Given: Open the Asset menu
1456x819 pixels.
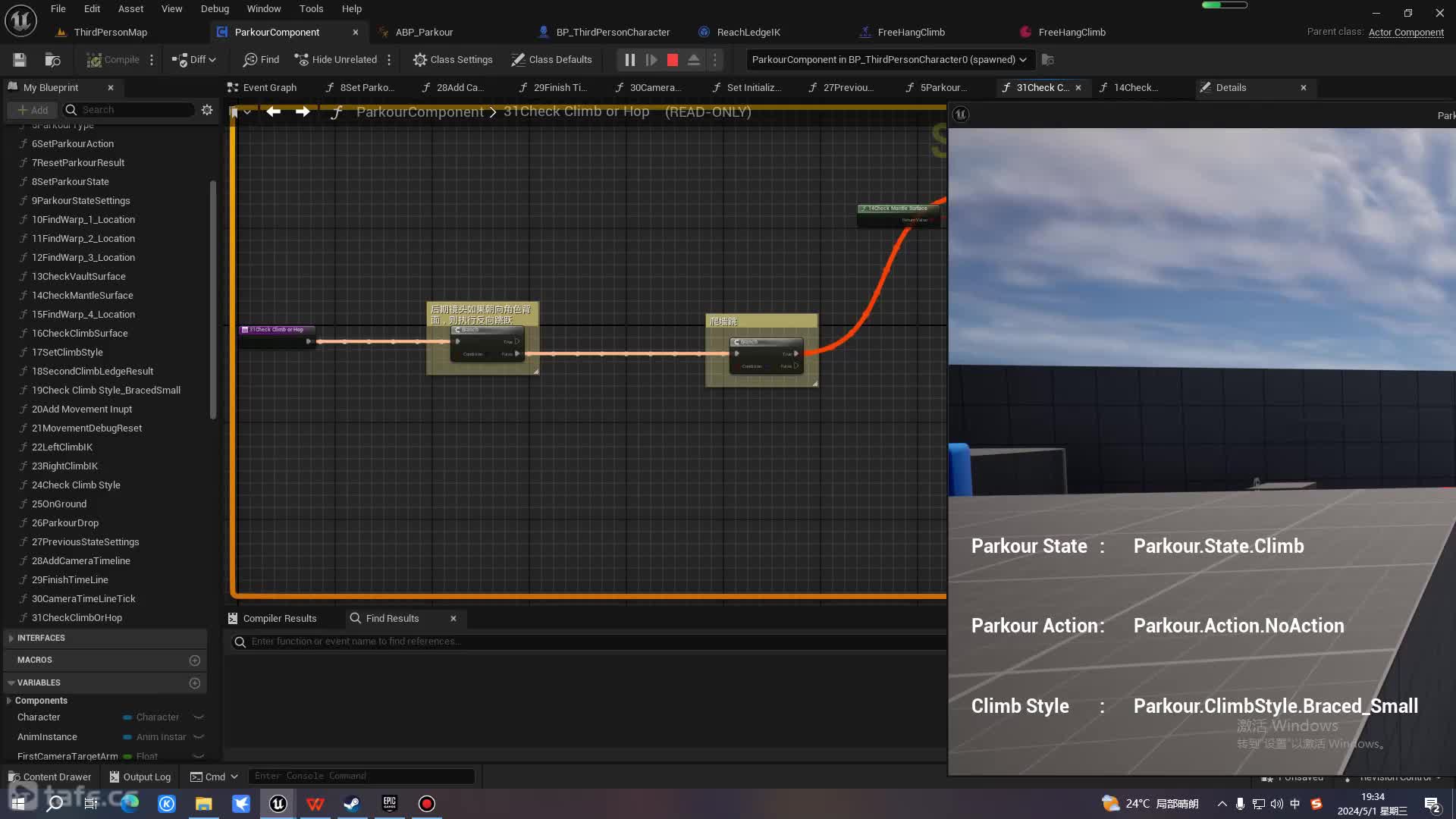Looking at the screenshot, I should pyautogui.click(x=130, y=9).
